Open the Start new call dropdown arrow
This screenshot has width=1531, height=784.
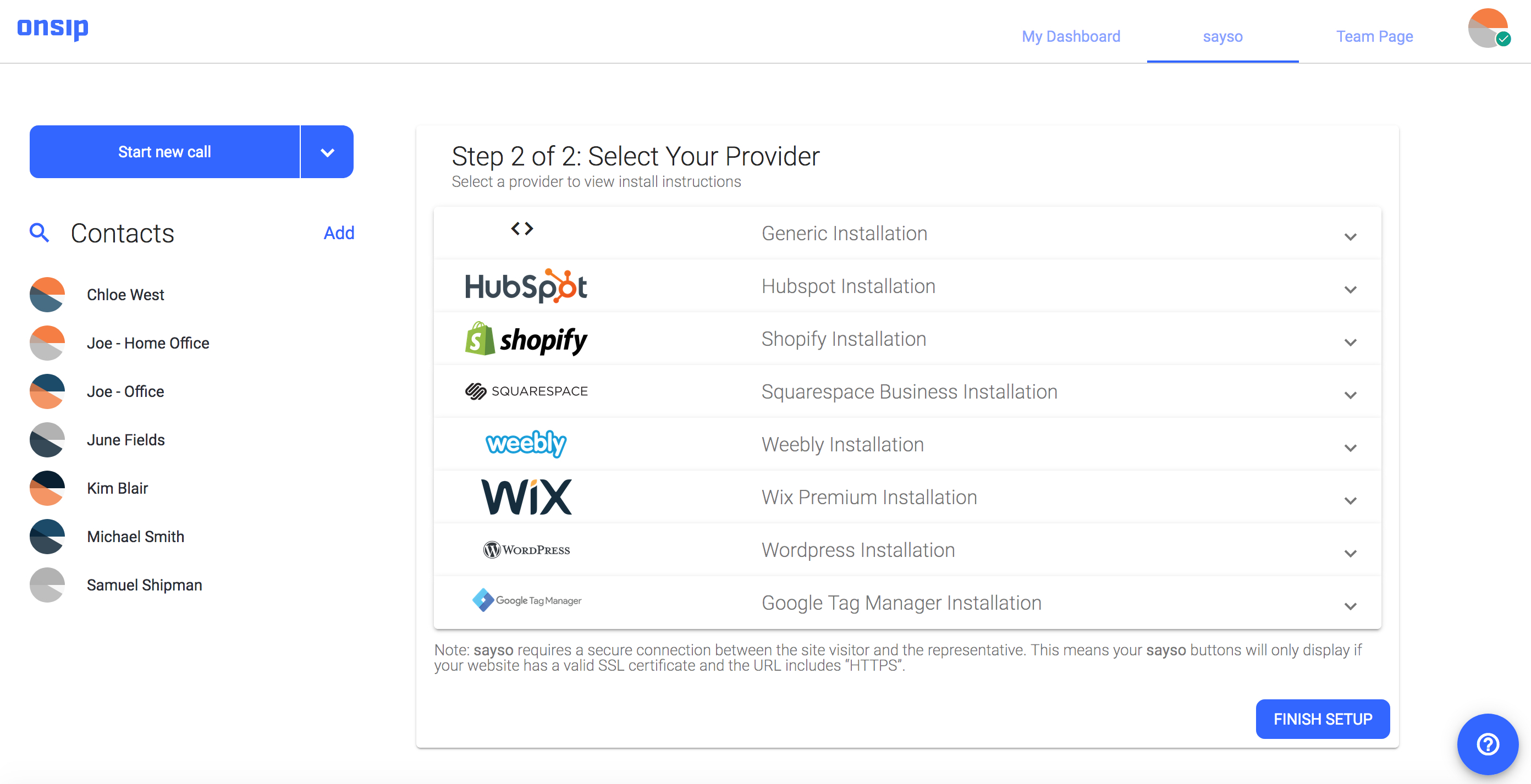(x=327, y=152)
